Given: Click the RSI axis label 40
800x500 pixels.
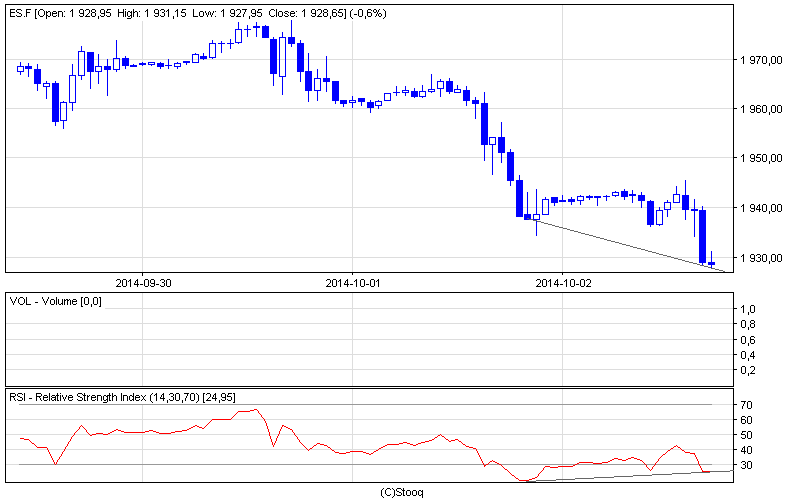Looking at the screenshot, I should click(x=746, y=450).
